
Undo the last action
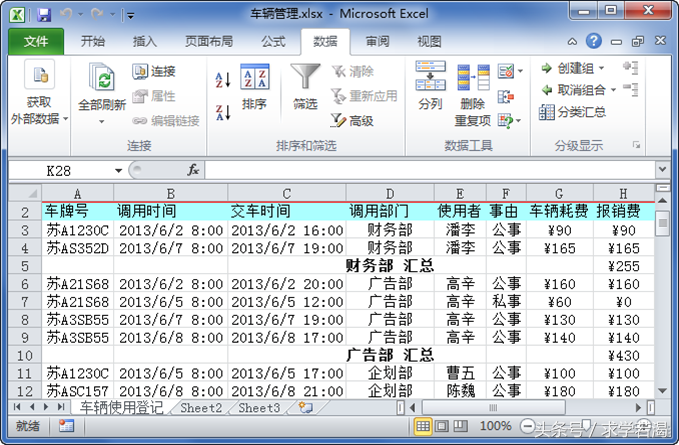click(x=66, y=15)
